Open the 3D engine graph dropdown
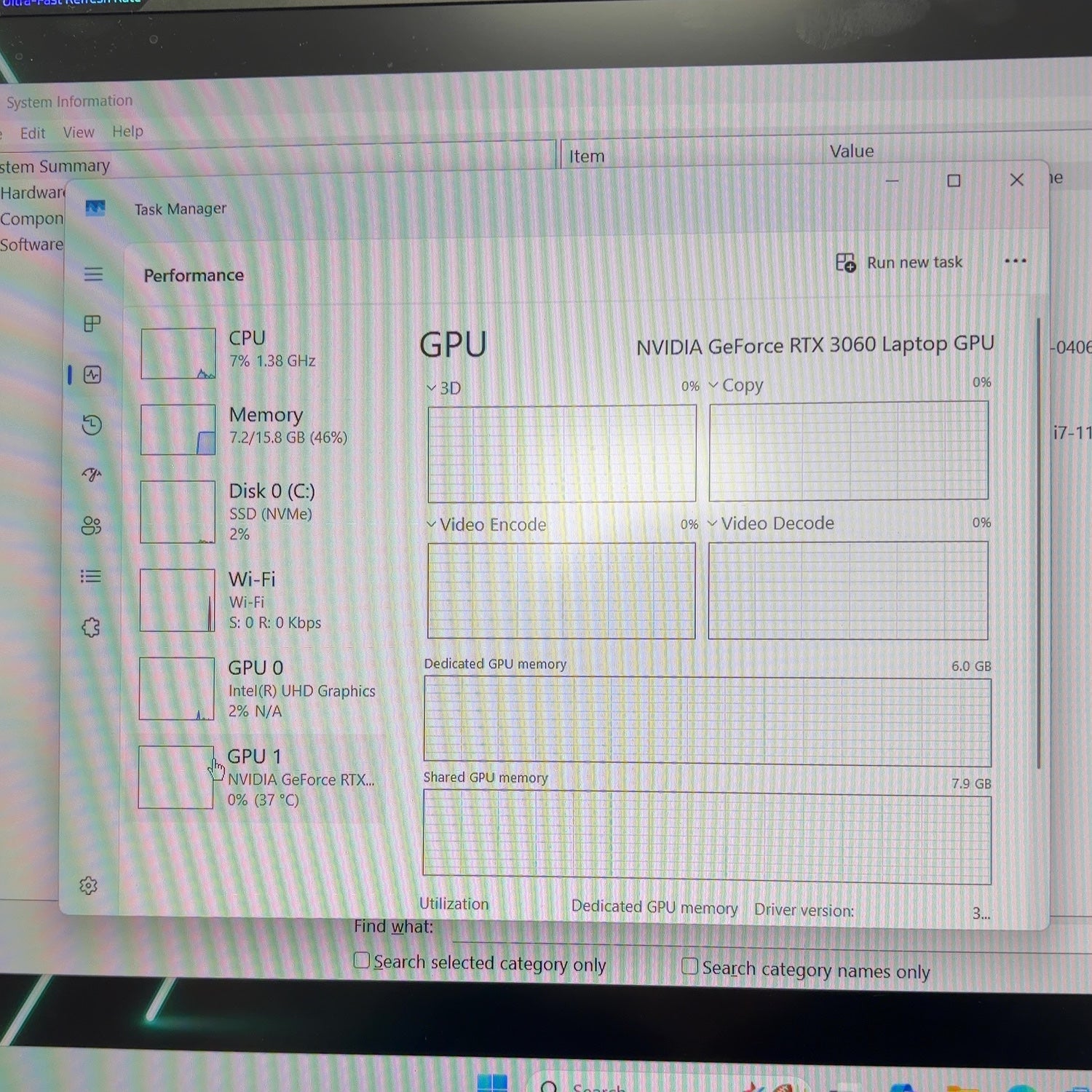 444,388
